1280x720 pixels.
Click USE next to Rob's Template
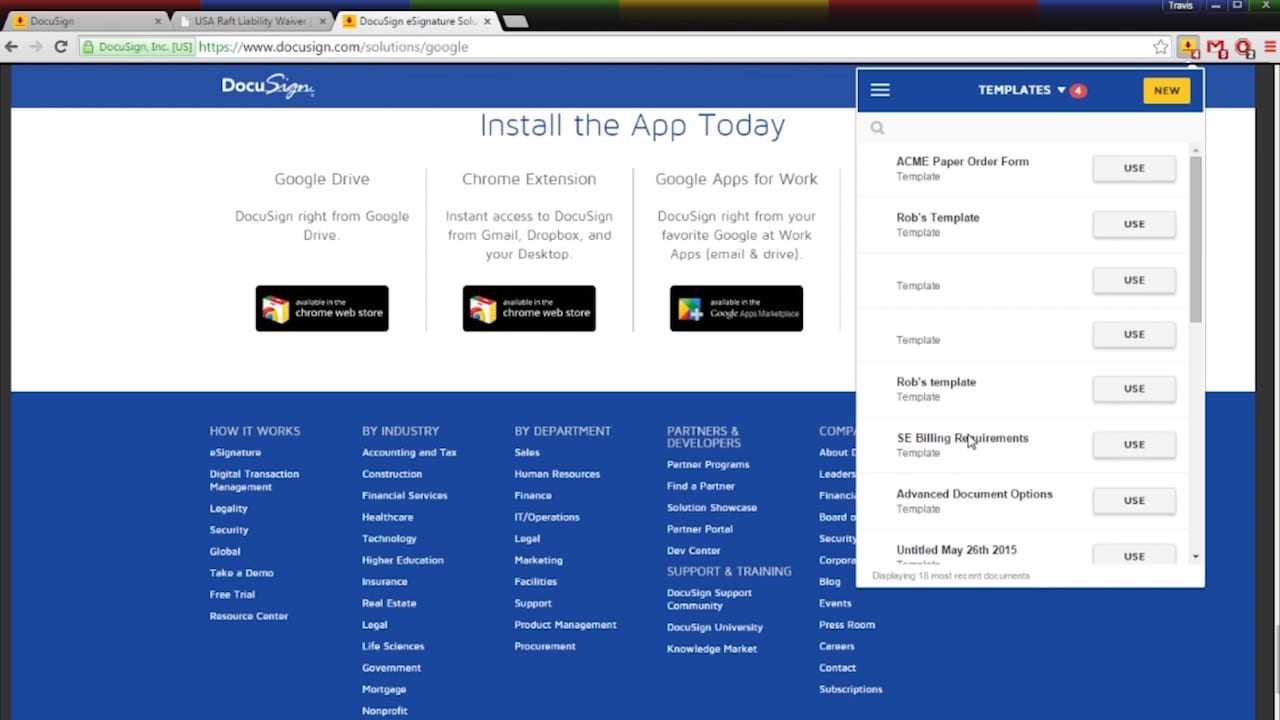coord(1134,224)
